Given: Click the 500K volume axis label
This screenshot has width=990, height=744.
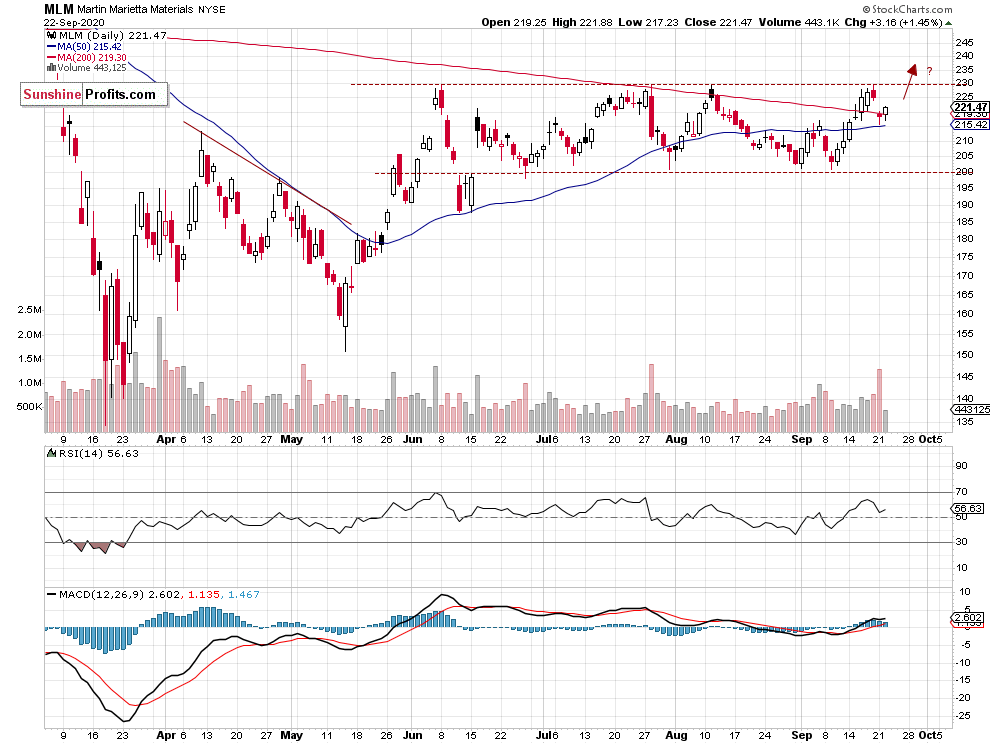Looking at the screenshot, I should click(x=29, y=407).
